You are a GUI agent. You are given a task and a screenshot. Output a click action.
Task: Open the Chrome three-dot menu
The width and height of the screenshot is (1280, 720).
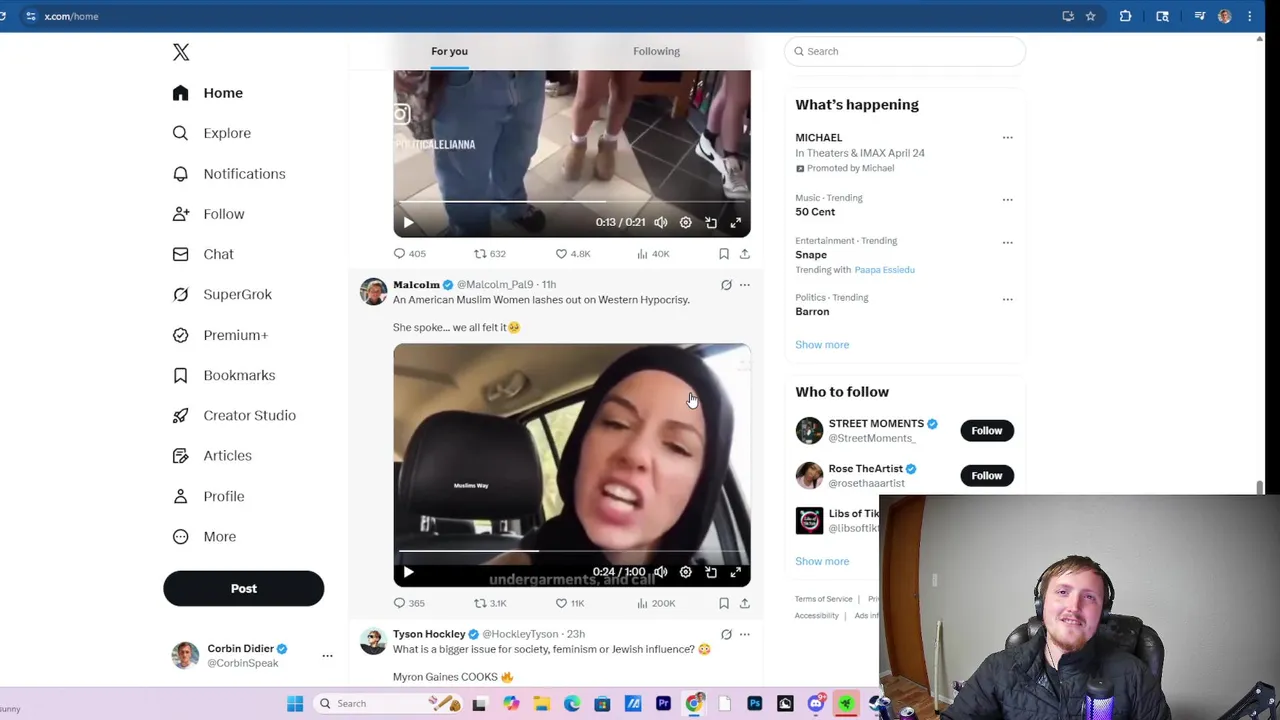tap(1249, 16)
